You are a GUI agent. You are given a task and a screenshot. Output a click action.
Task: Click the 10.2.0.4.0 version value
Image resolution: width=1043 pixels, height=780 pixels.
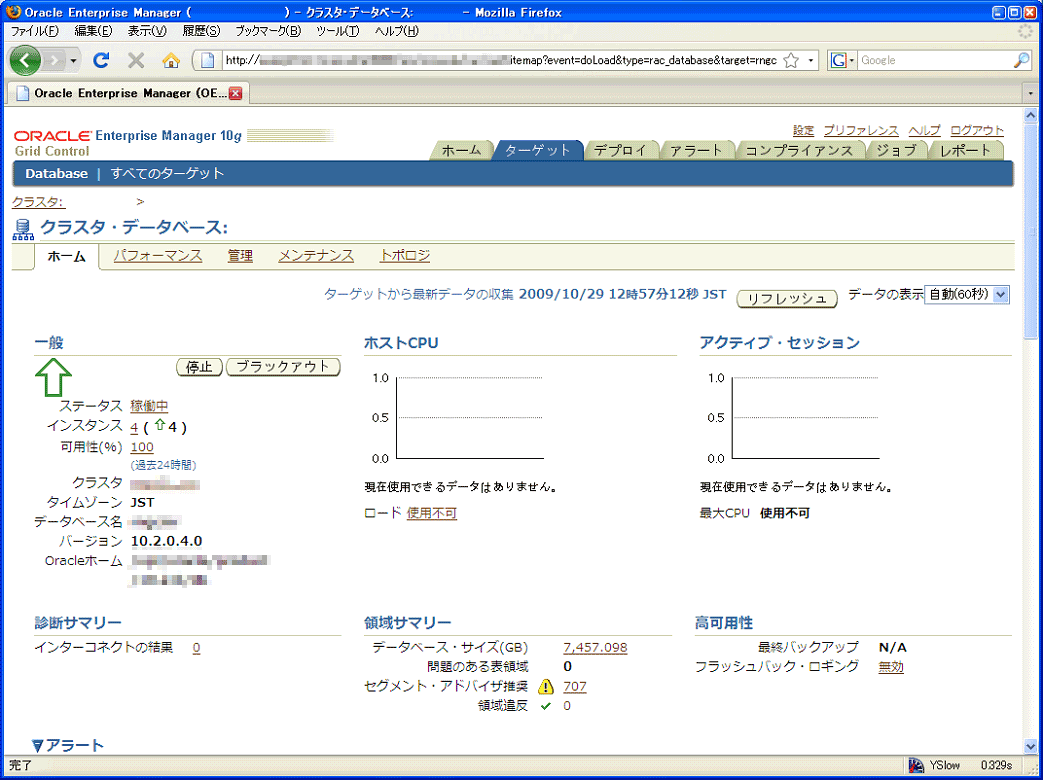coord(167,541)
